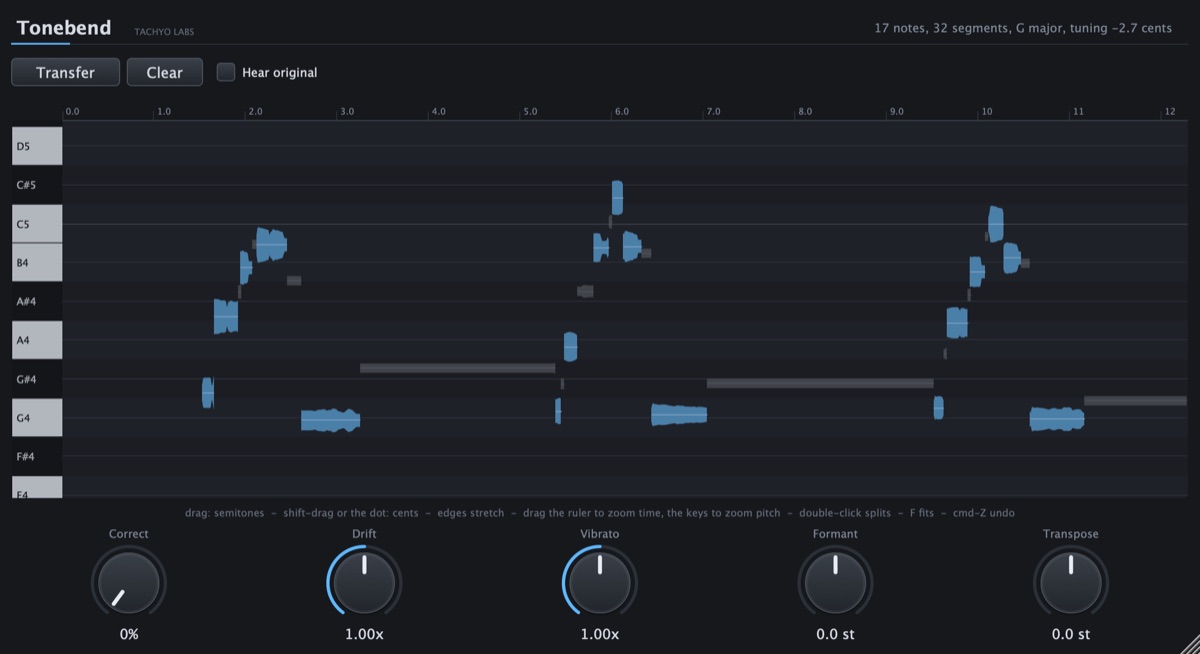The image size is (1200, 654).
Task: Select the gray G#4 segment between 3 and 5 seconds
Action: coord(457,368)
